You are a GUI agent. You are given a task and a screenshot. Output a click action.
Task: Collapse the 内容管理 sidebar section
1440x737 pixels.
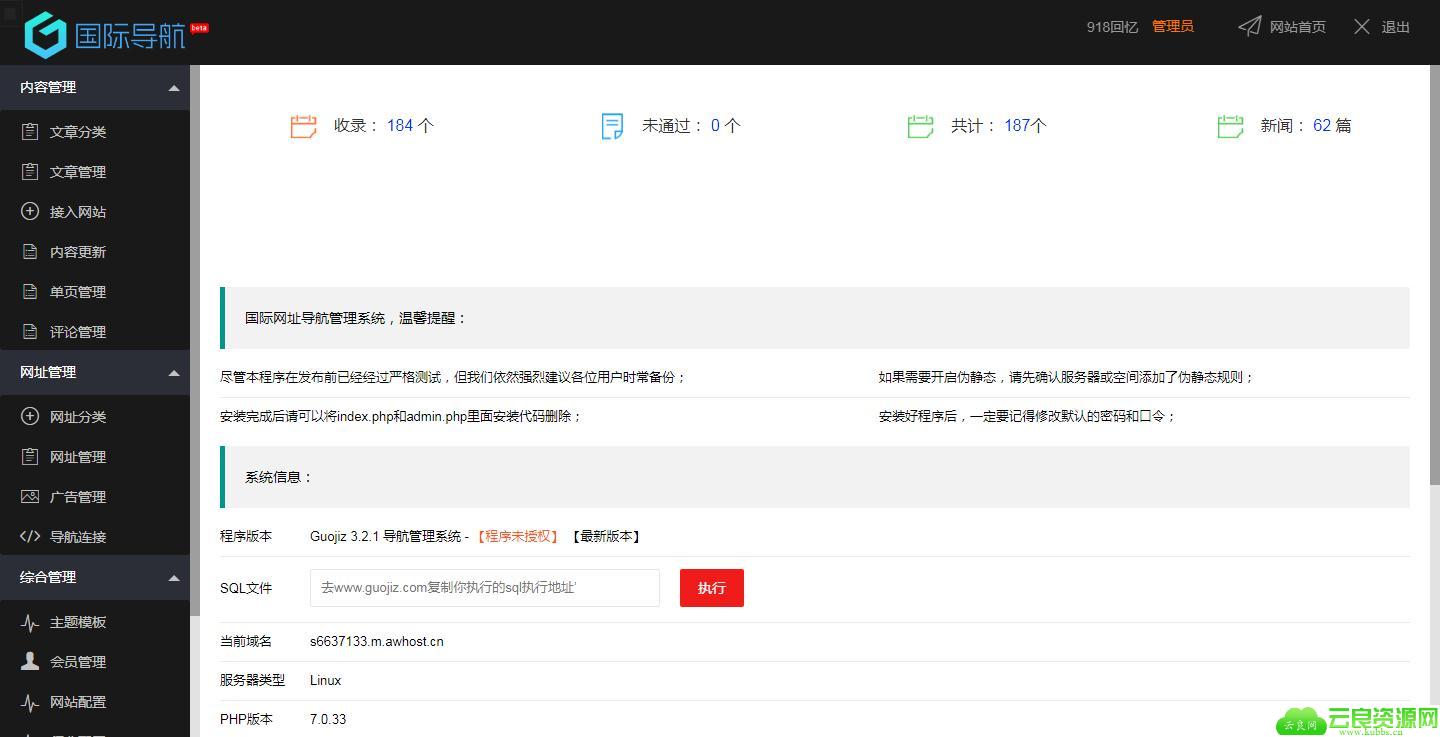[174, 88]
